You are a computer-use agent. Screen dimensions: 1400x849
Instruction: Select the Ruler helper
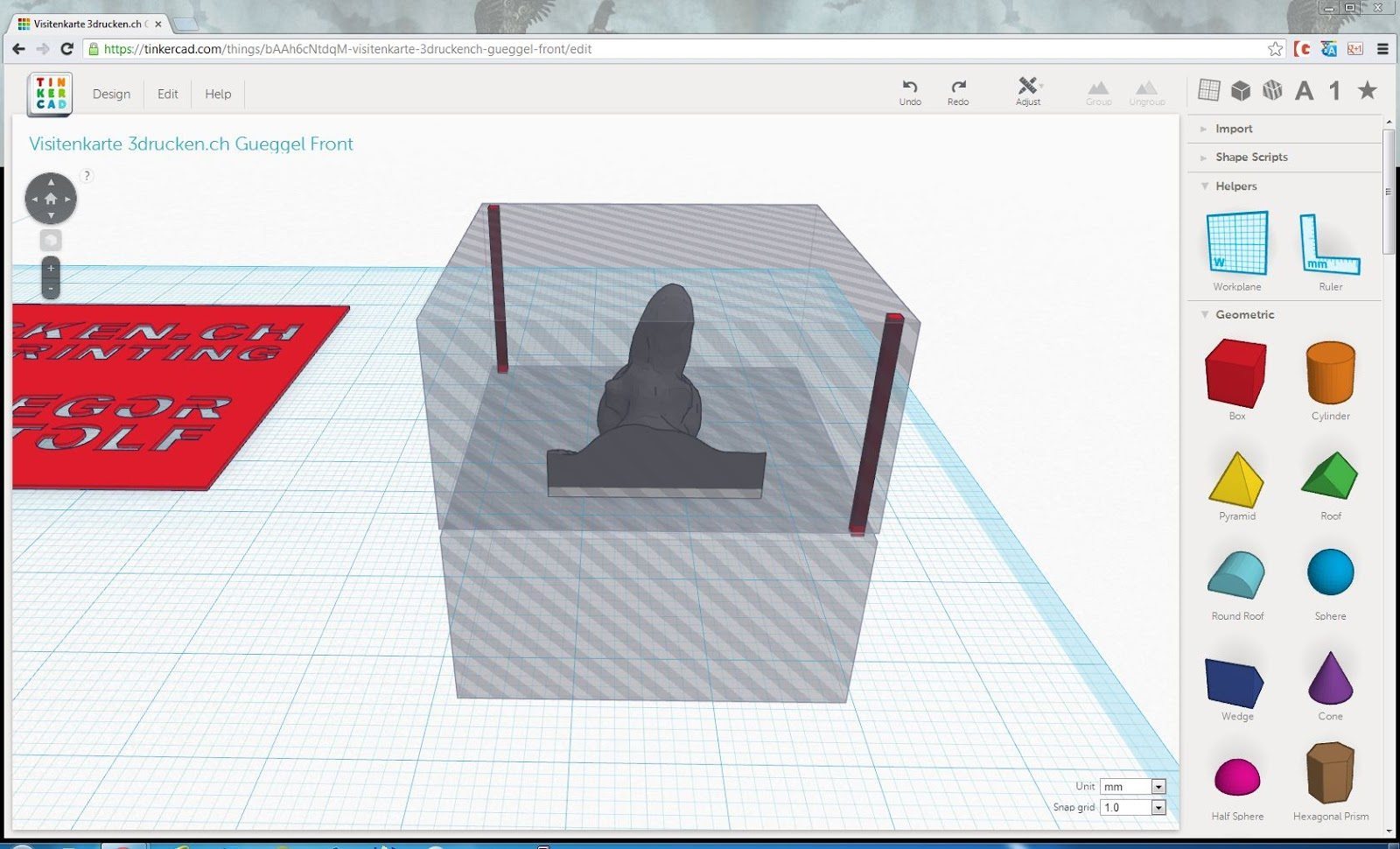pyautogui.click(x=1330, y=250)
